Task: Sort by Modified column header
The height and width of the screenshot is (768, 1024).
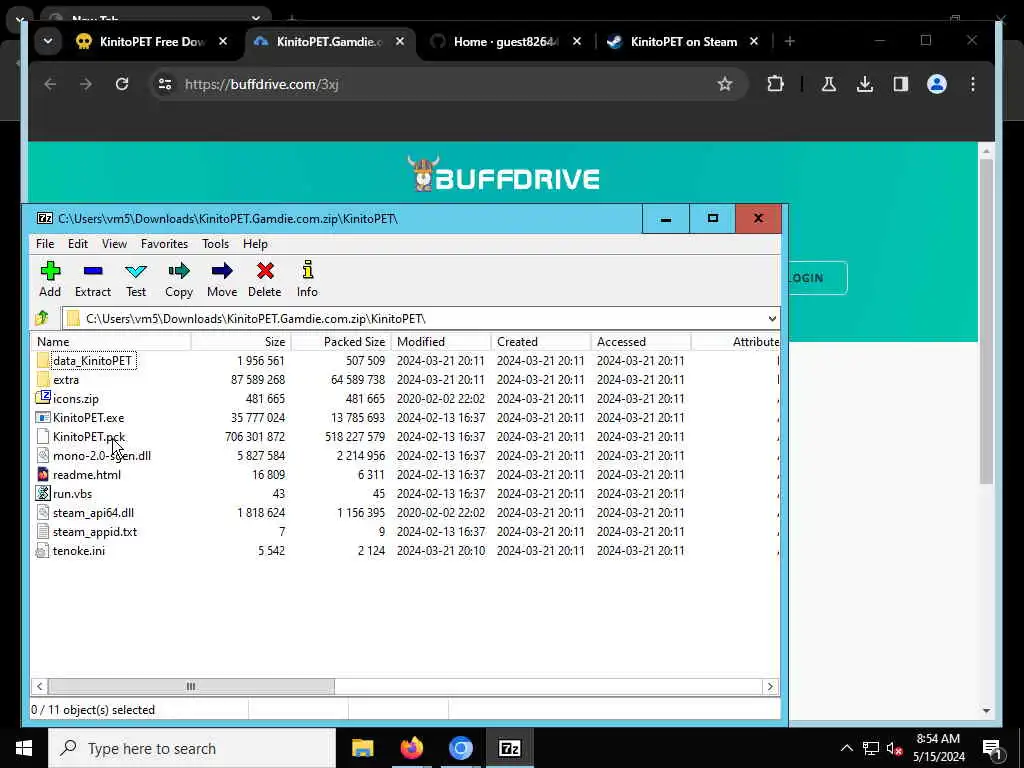Action: pos(441,342)
